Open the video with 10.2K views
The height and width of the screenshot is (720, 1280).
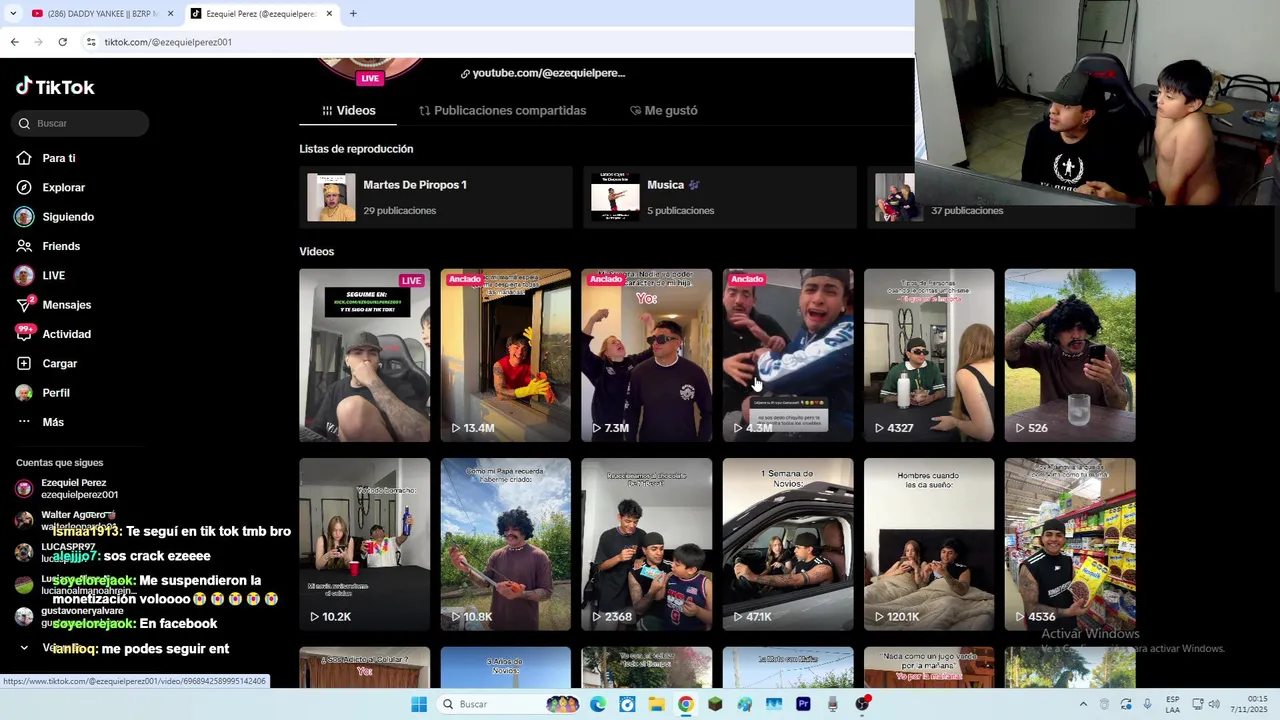click(x=365, y=544)
